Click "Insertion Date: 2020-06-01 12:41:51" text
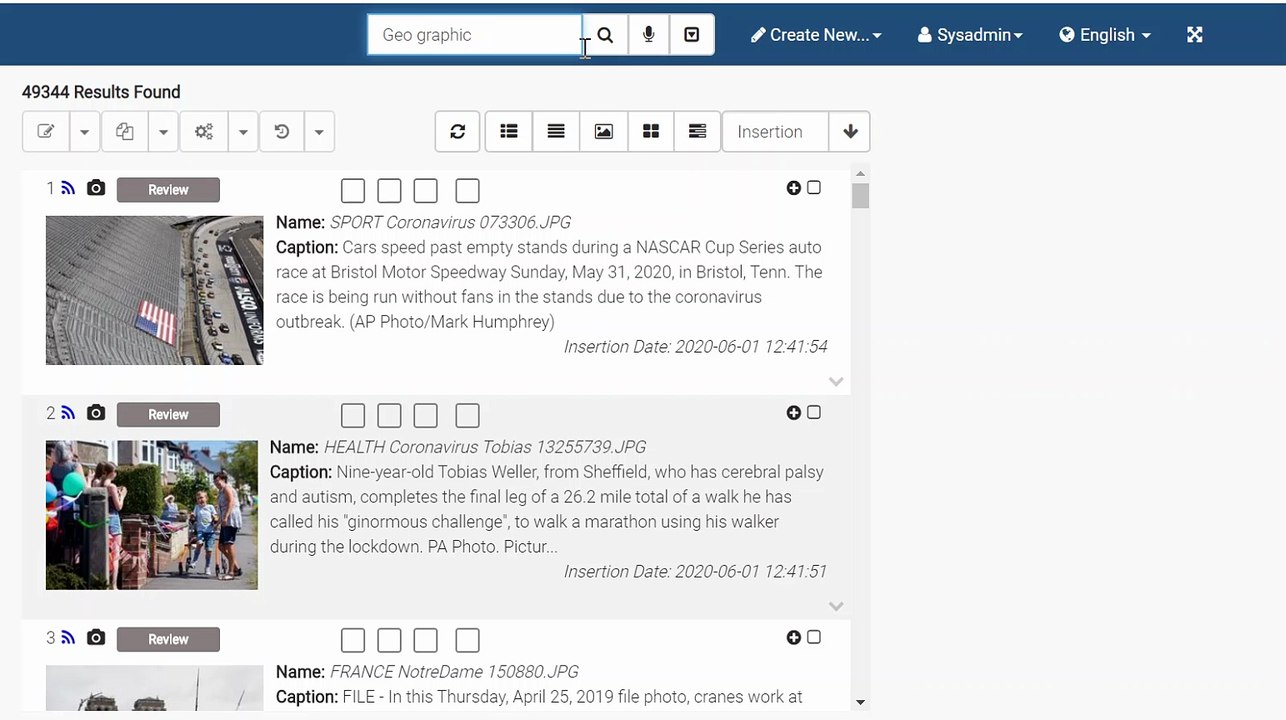1286x720 pixels. (696, 572)
